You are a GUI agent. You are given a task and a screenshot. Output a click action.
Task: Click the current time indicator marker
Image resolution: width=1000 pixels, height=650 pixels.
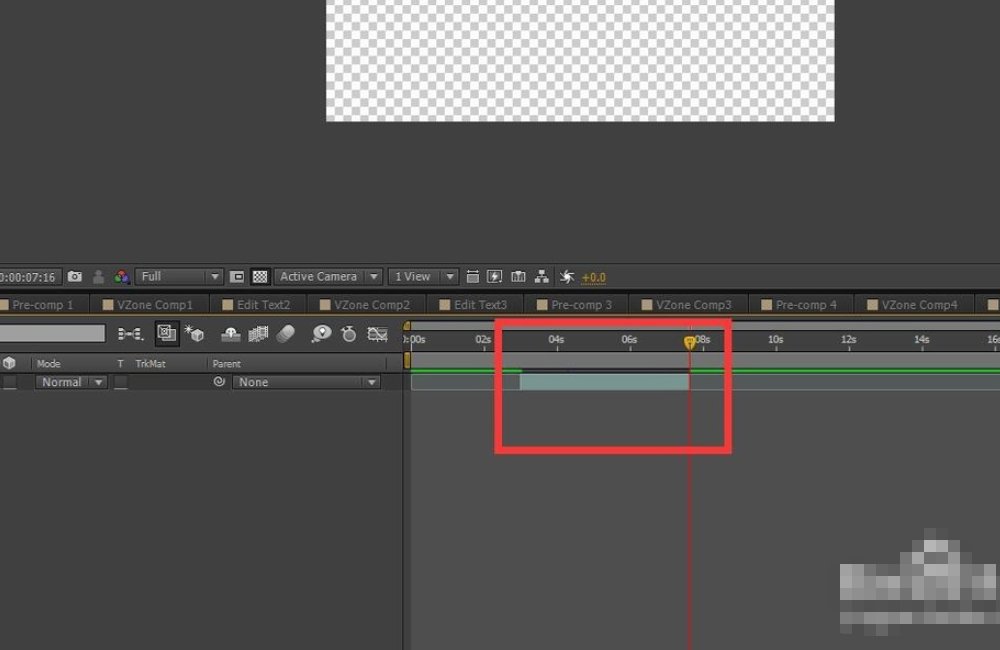pyautogui.click(x=689, y=342)
